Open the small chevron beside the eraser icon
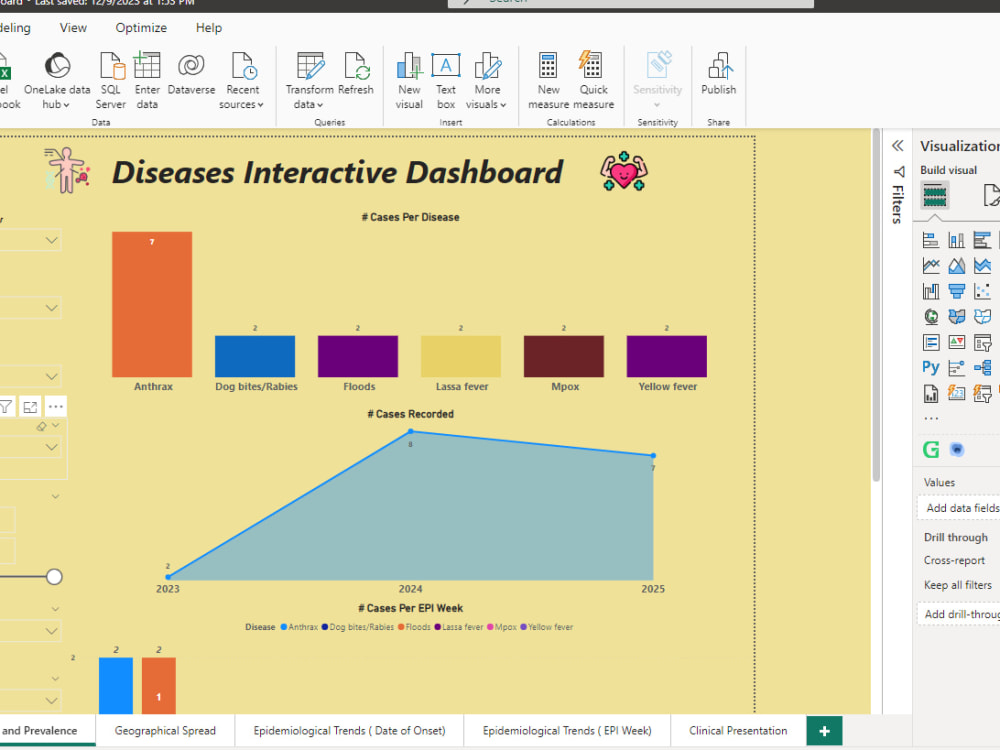This screenshot has height=750, width=1000. pyautogui.click(x=56, y=425)
